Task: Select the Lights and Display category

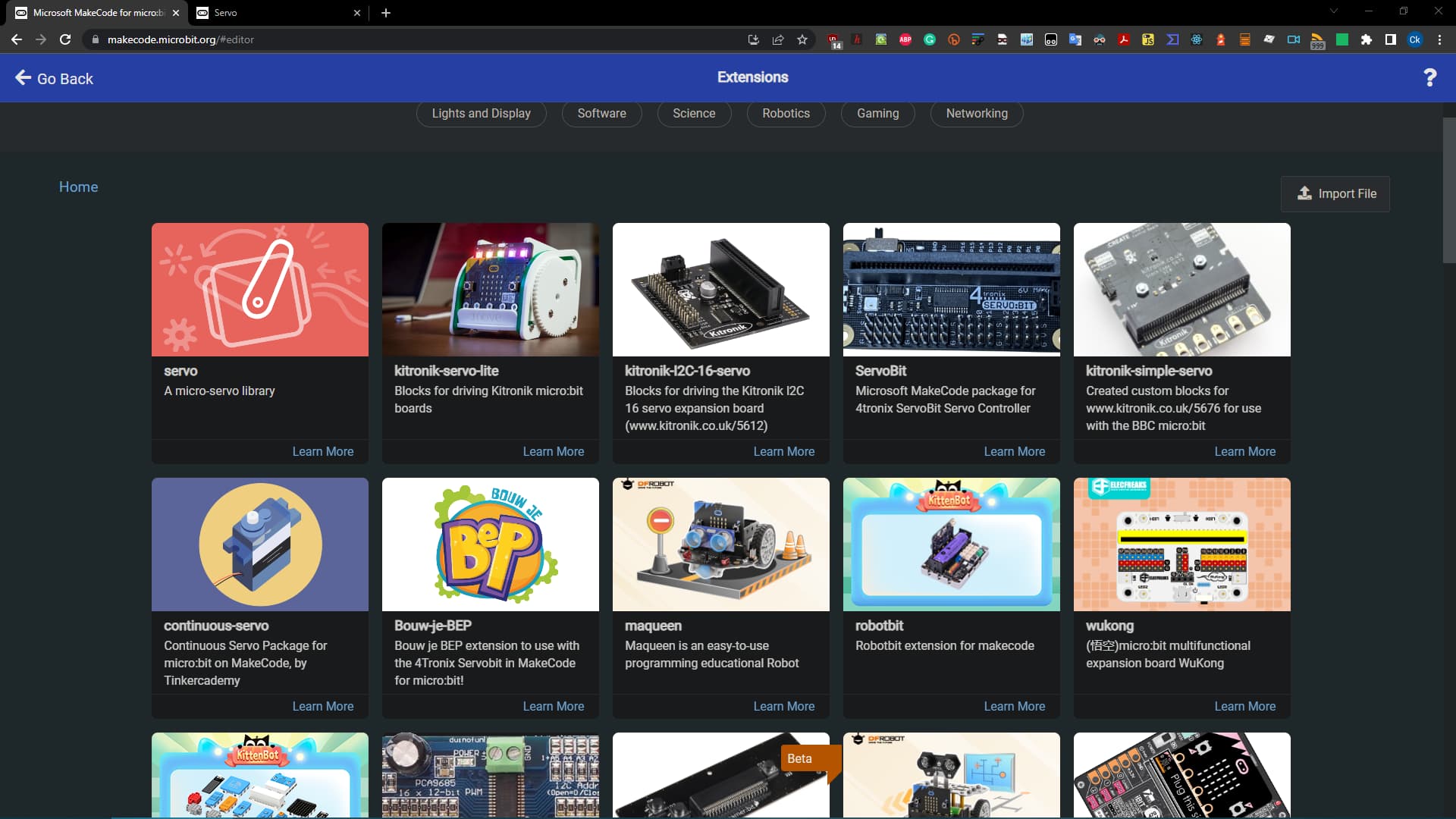Action: (481, 113)
